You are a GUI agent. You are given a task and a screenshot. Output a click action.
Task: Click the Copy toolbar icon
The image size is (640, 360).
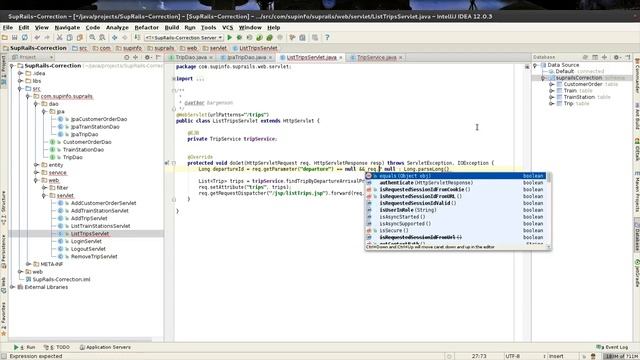[x=69, y=38]
